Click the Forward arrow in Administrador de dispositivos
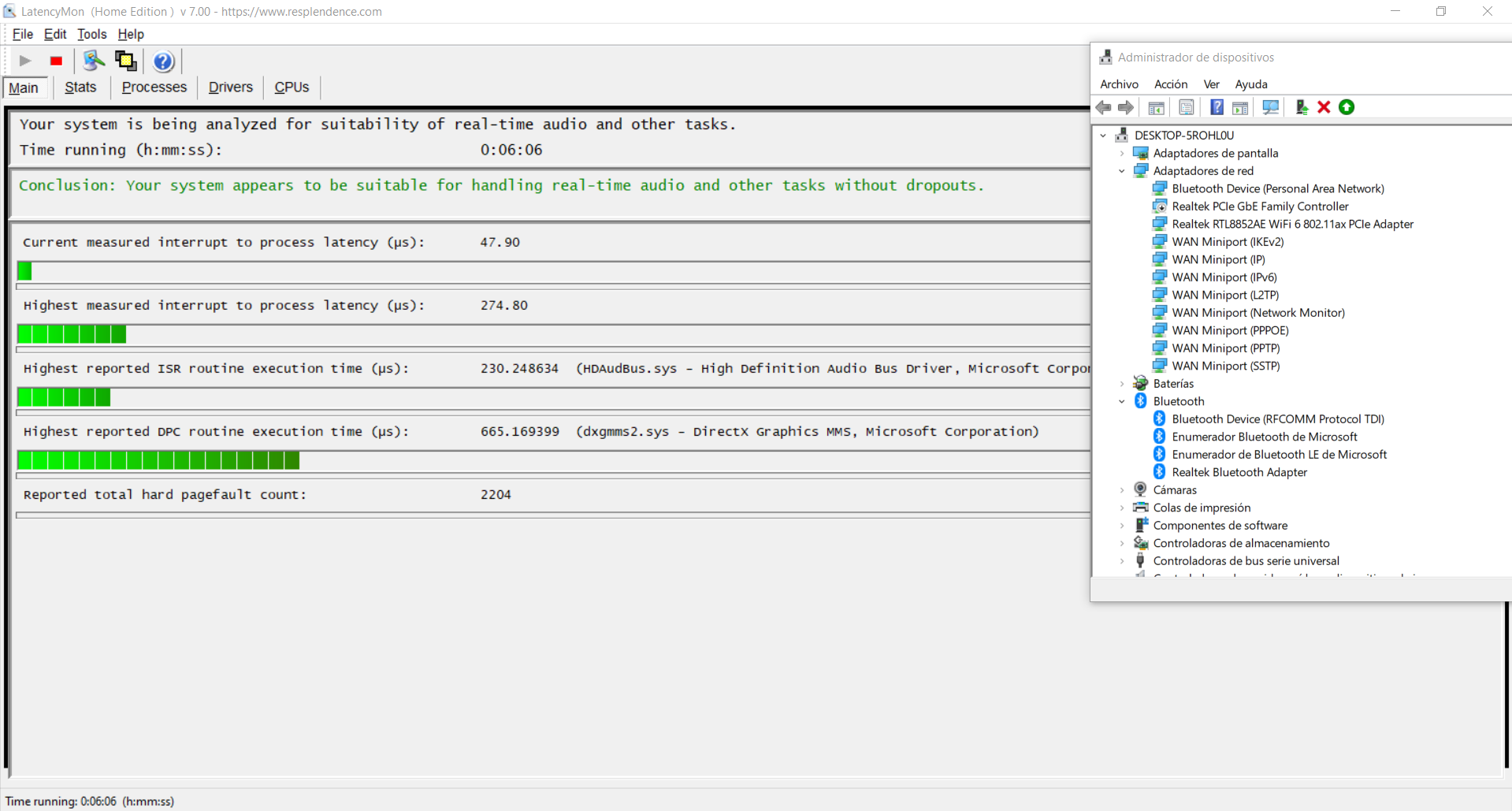 (x=1126, y=107)
